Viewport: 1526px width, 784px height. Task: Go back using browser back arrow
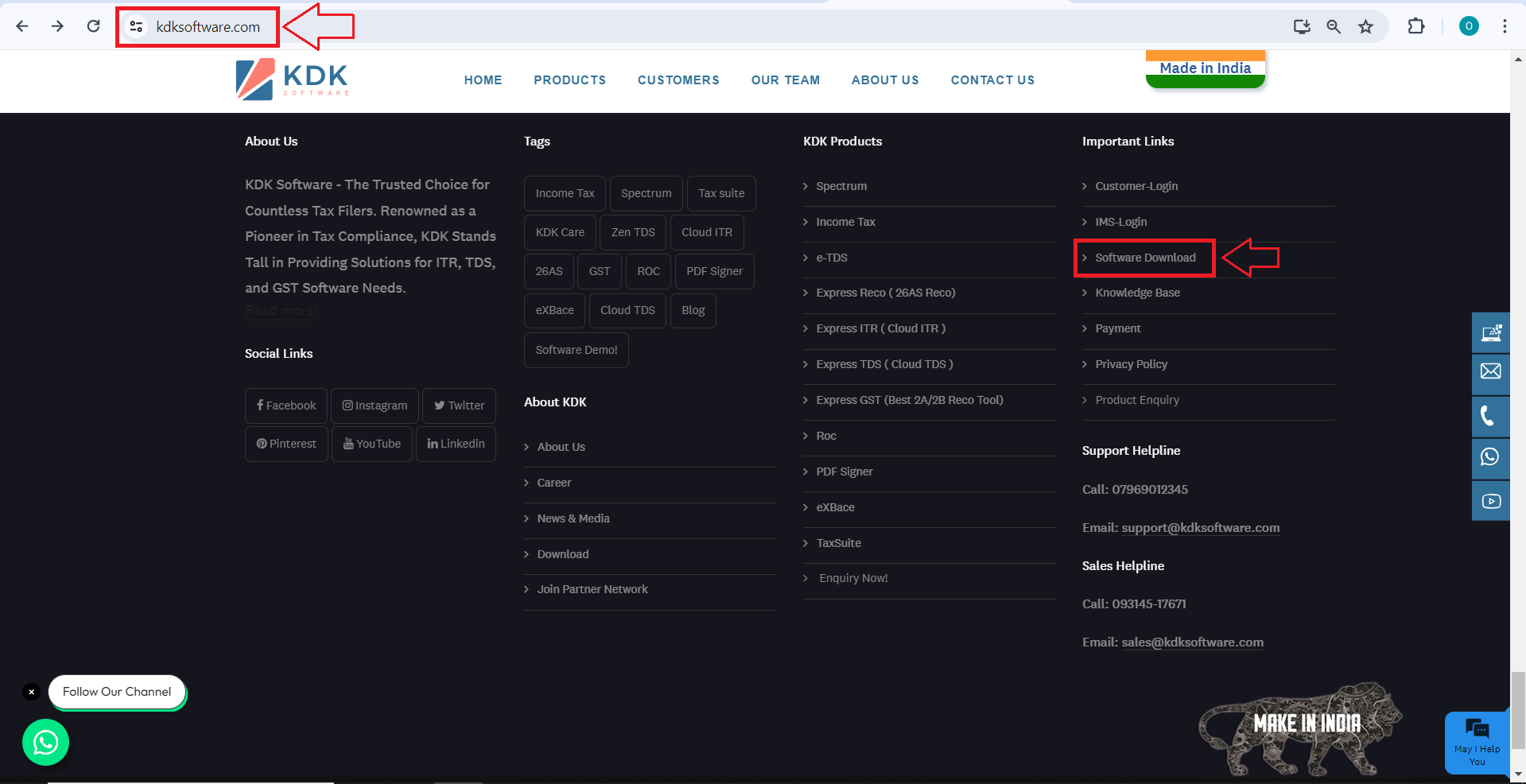point(22,26)
